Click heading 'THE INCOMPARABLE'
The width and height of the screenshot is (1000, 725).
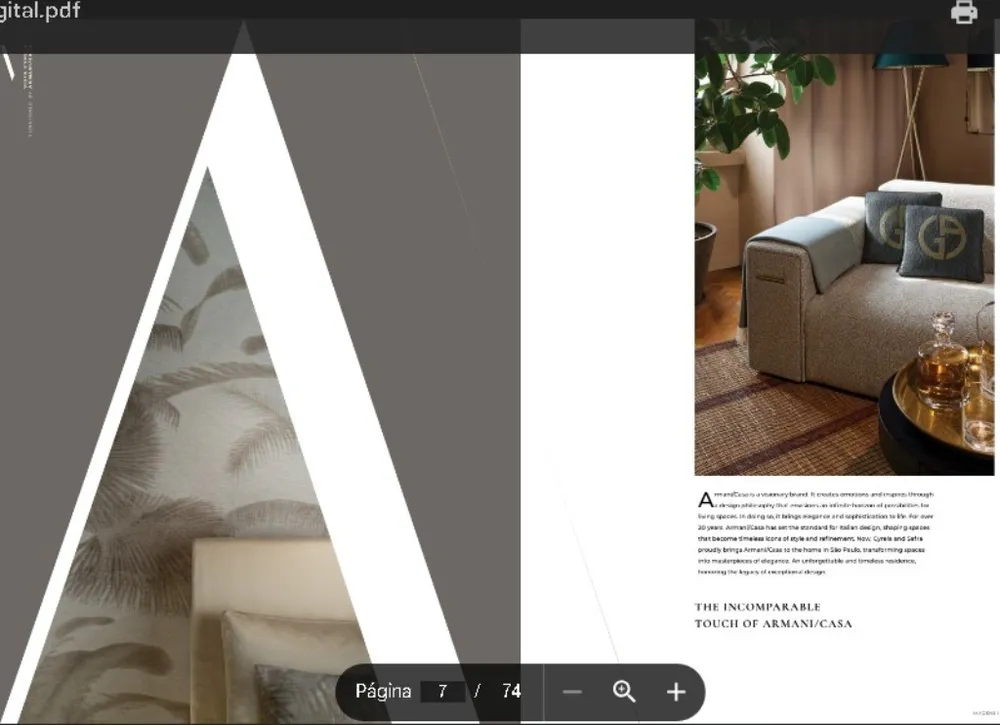click(x=758, y=607)
